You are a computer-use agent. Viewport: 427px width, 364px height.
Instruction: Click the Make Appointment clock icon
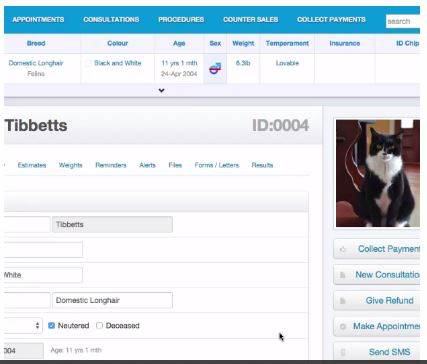click(343, 326)
